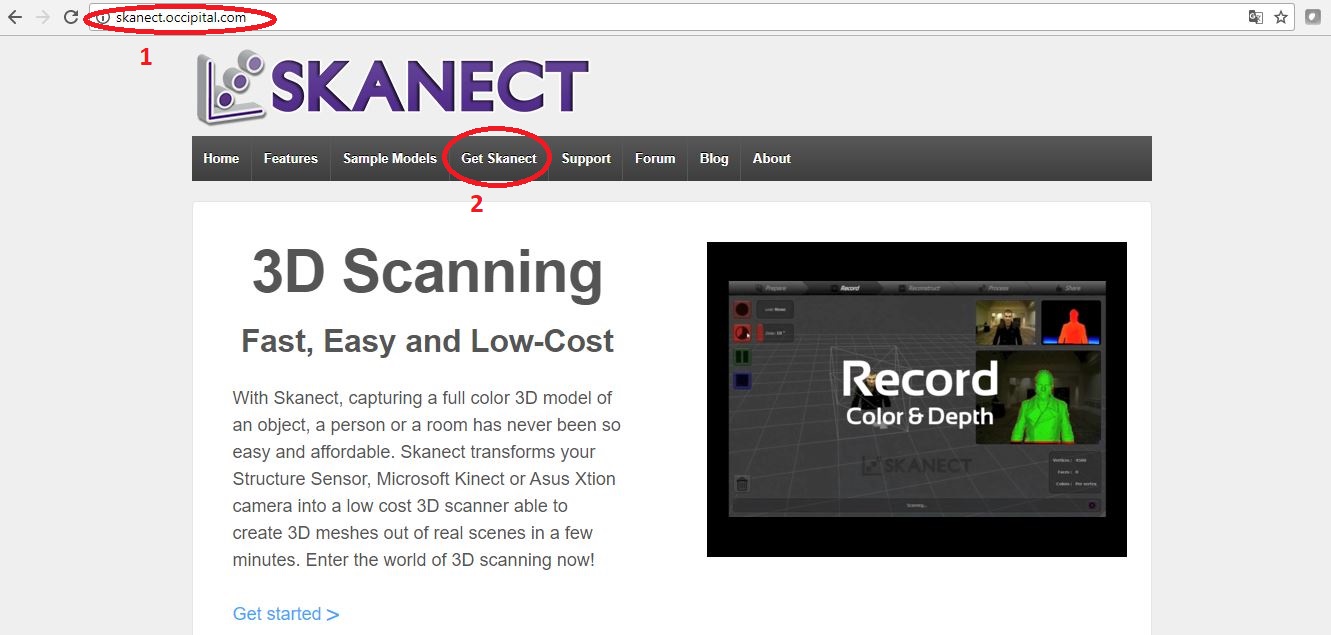
Task: Open site info icon beside the URL
Action: (102, 17)
